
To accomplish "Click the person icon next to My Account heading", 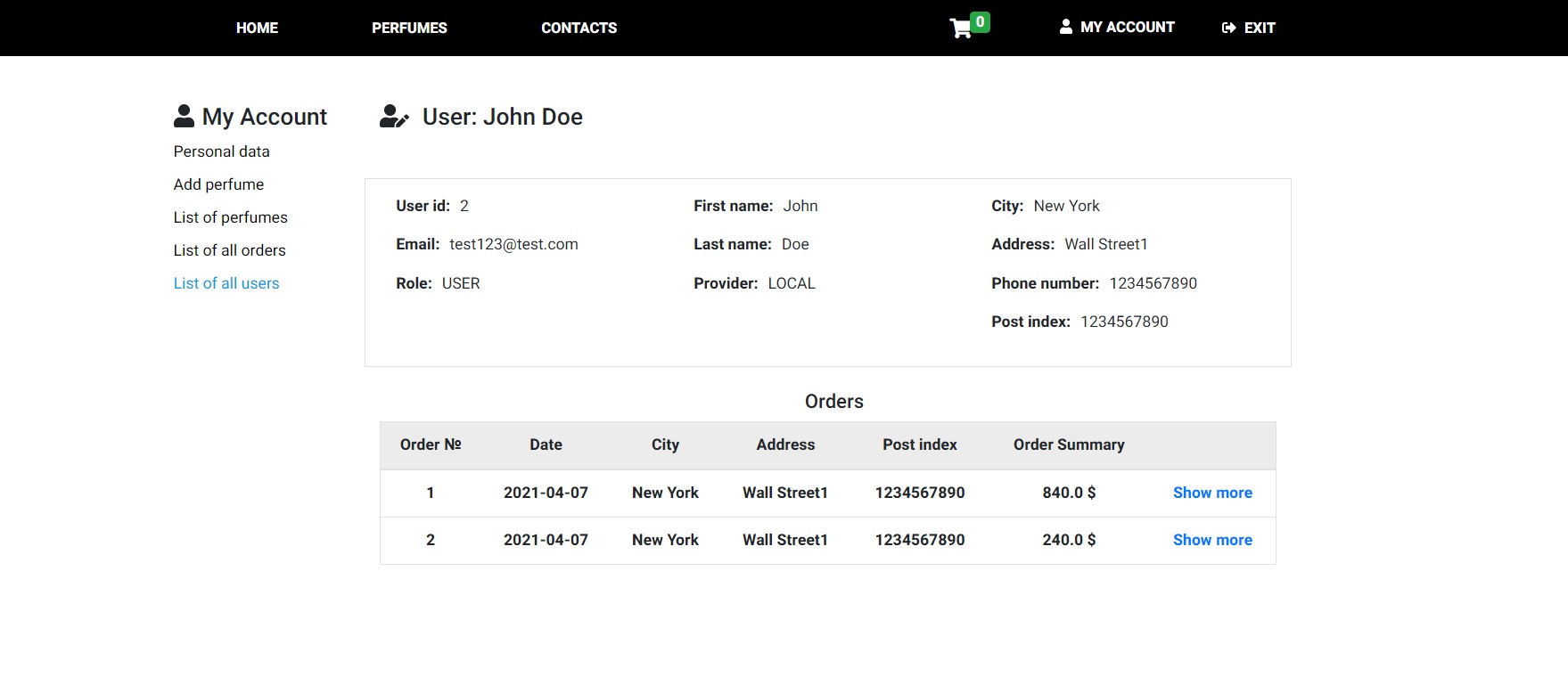I will [x=184, y=117].
